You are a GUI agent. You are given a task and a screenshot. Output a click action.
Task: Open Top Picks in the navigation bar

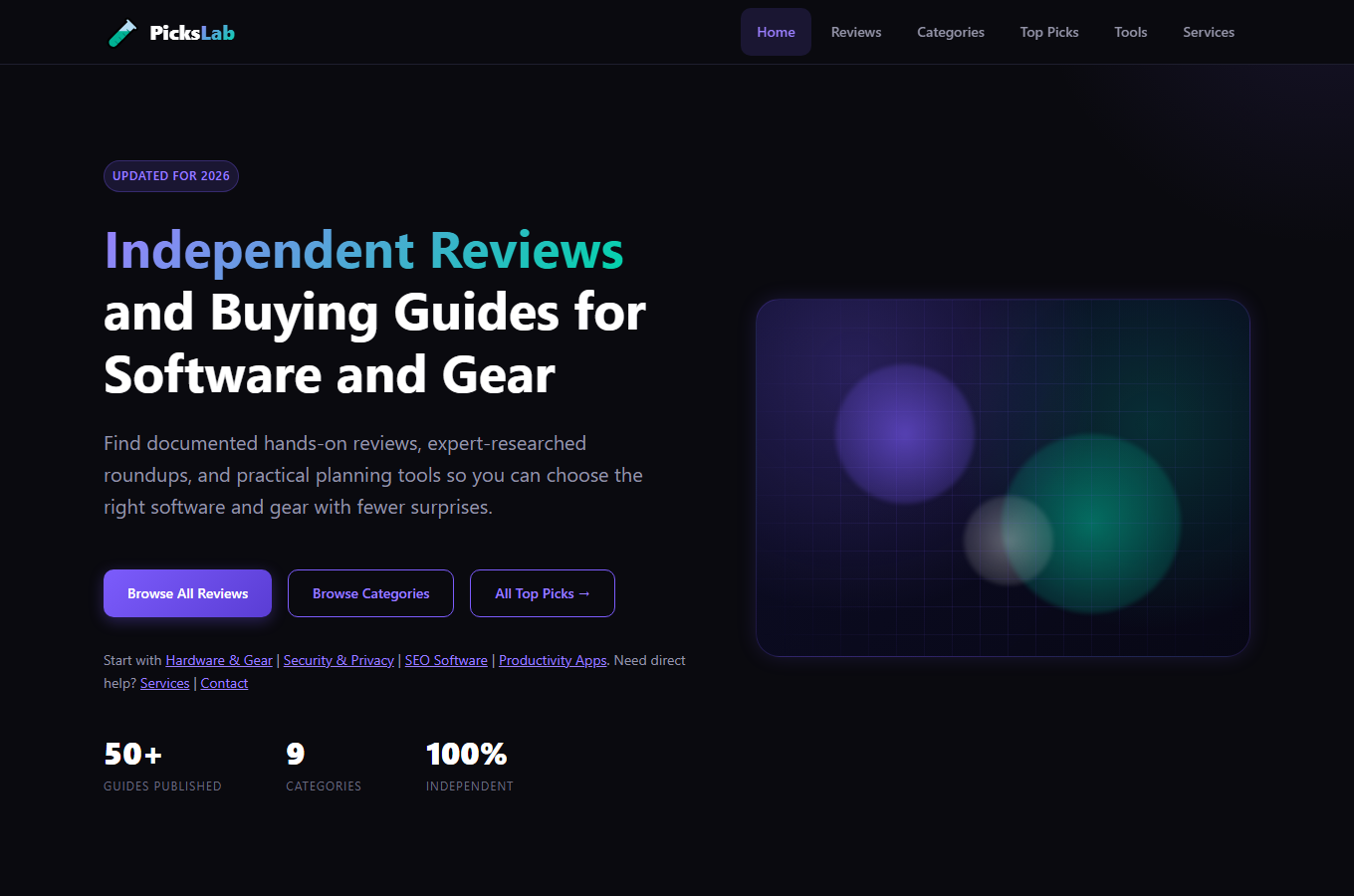point(1049,32)
